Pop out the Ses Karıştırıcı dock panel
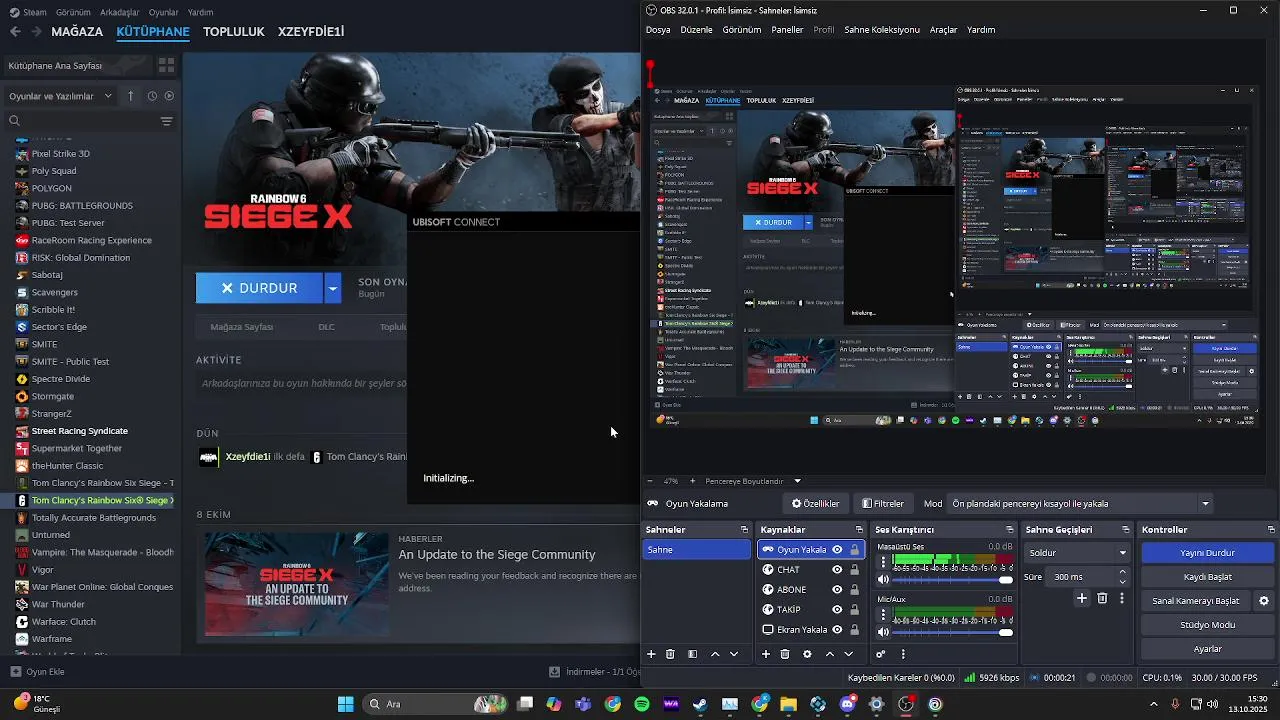This screenshot has width=1280, height=720. pos(1011,530)
